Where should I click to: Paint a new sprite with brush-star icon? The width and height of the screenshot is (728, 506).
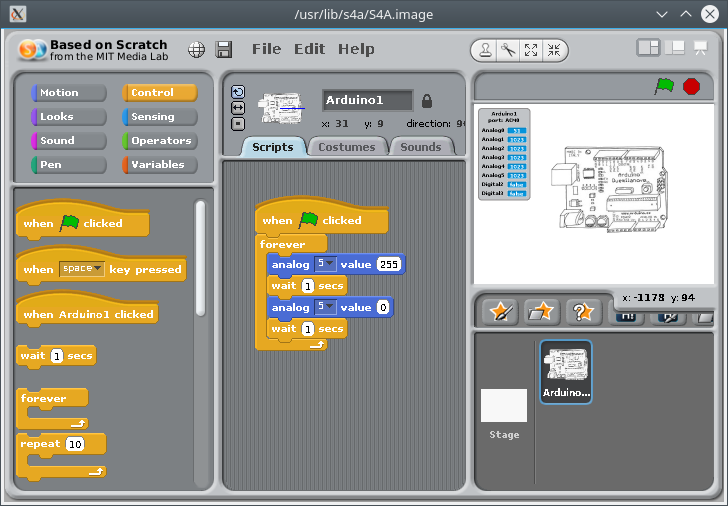[500, 311]
